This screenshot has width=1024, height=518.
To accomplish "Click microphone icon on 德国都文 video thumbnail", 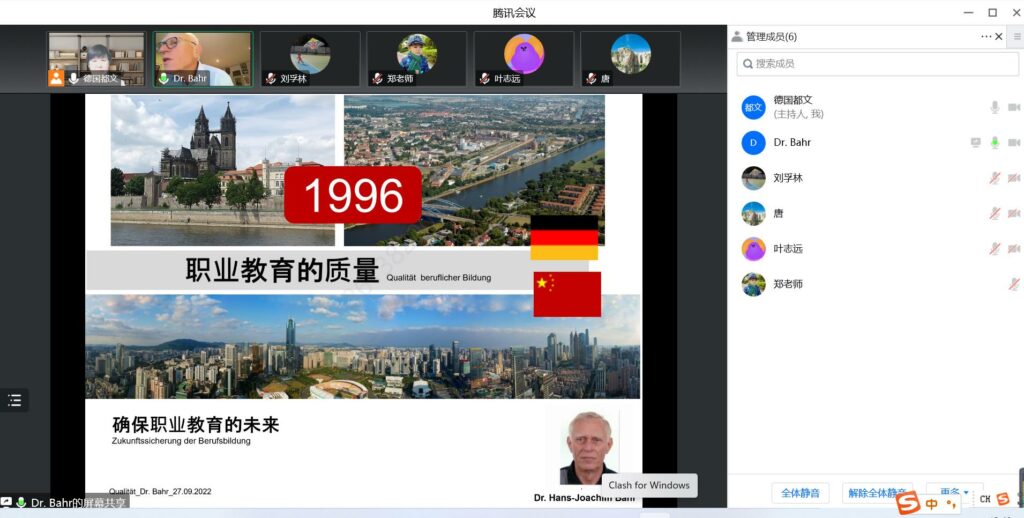I will point(74,78).
